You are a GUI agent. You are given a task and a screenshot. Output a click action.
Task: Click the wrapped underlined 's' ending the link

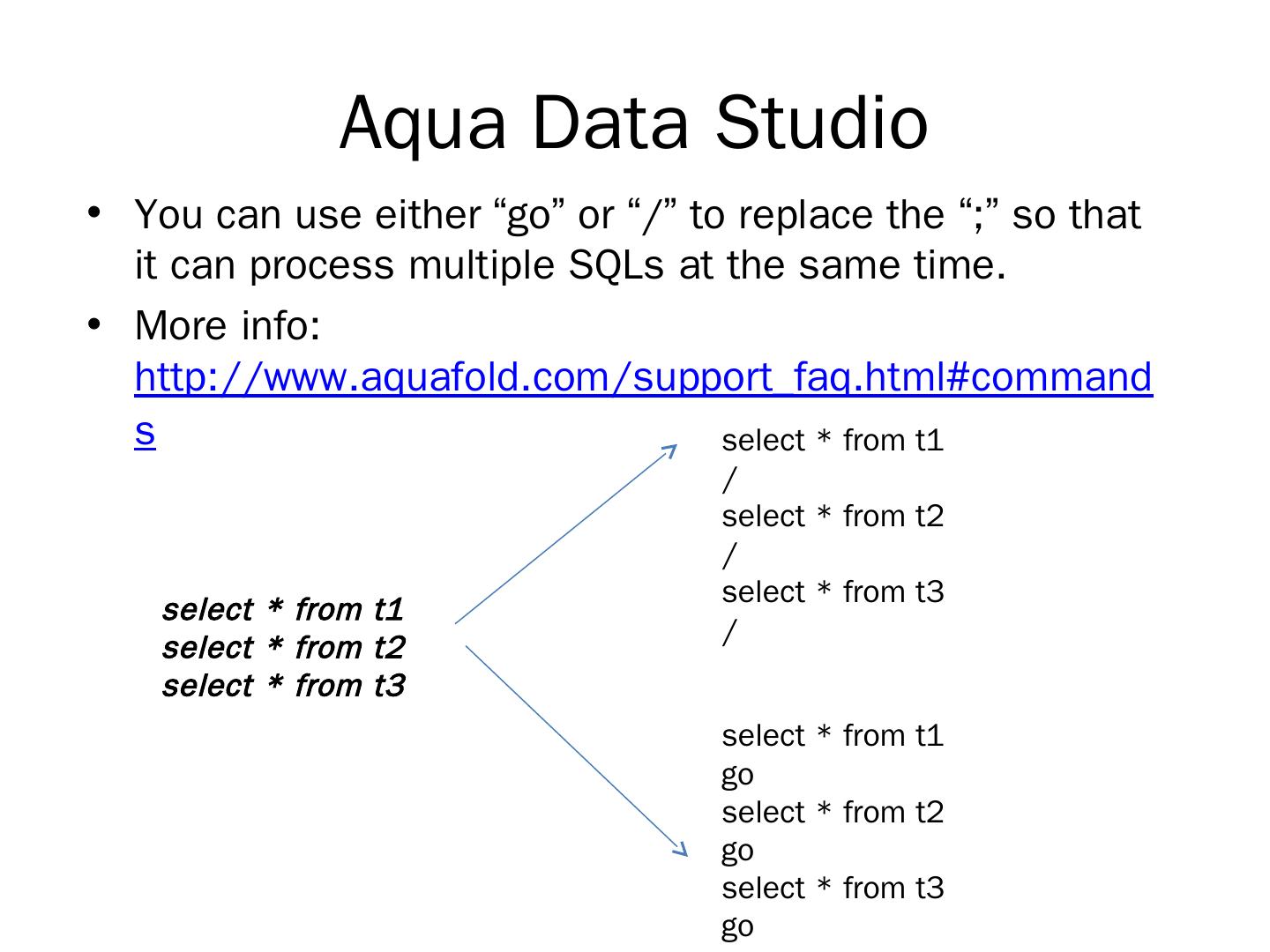coord(145,432)
